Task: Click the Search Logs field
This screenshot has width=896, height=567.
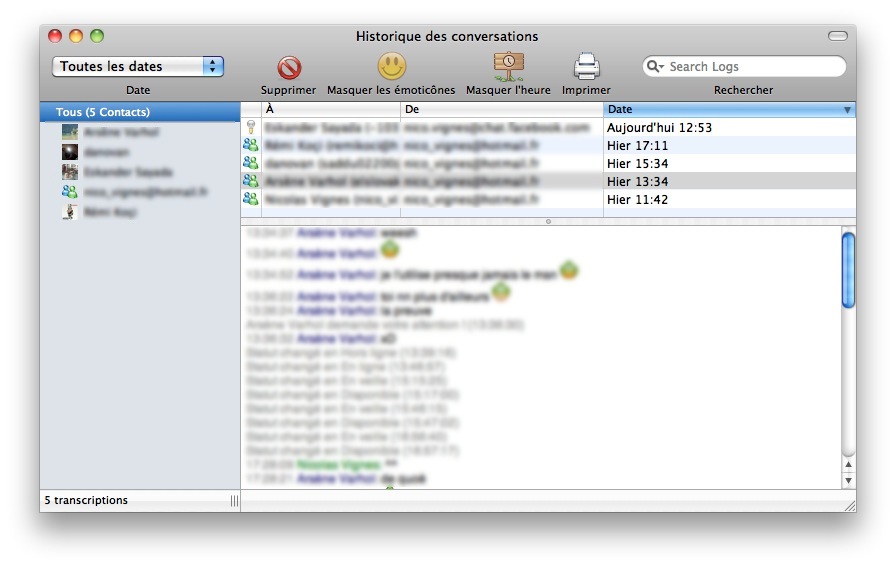Action: (750, 67)
